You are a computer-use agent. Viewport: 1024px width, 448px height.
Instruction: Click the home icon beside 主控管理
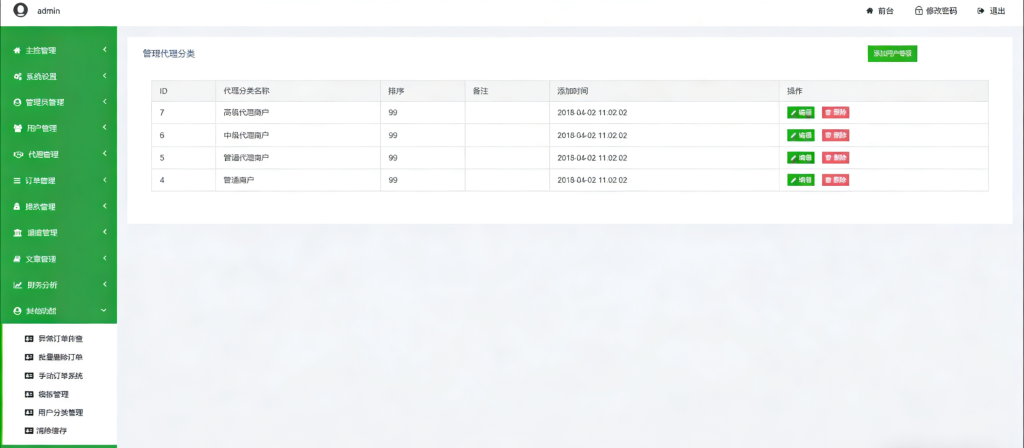click(18, 50)
